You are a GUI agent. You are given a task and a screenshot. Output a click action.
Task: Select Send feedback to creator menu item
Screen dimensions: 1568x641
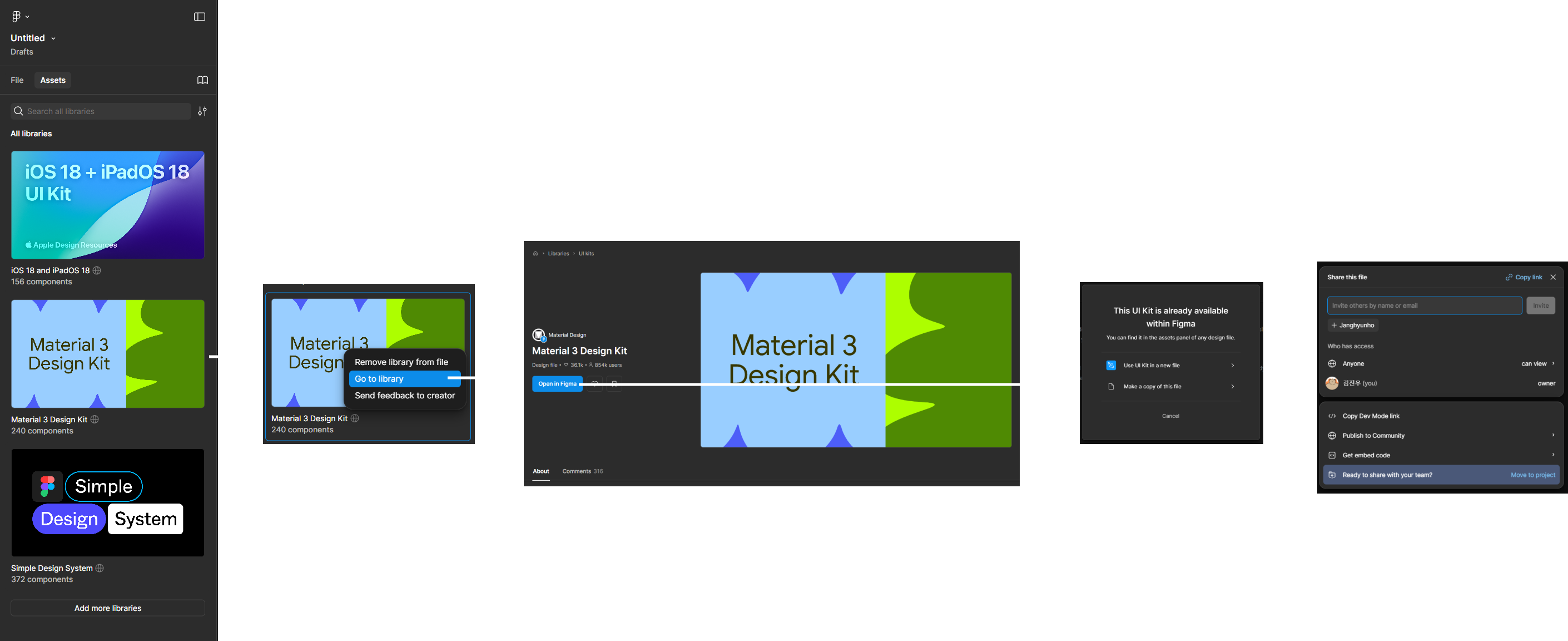click(x=404, y=394)
